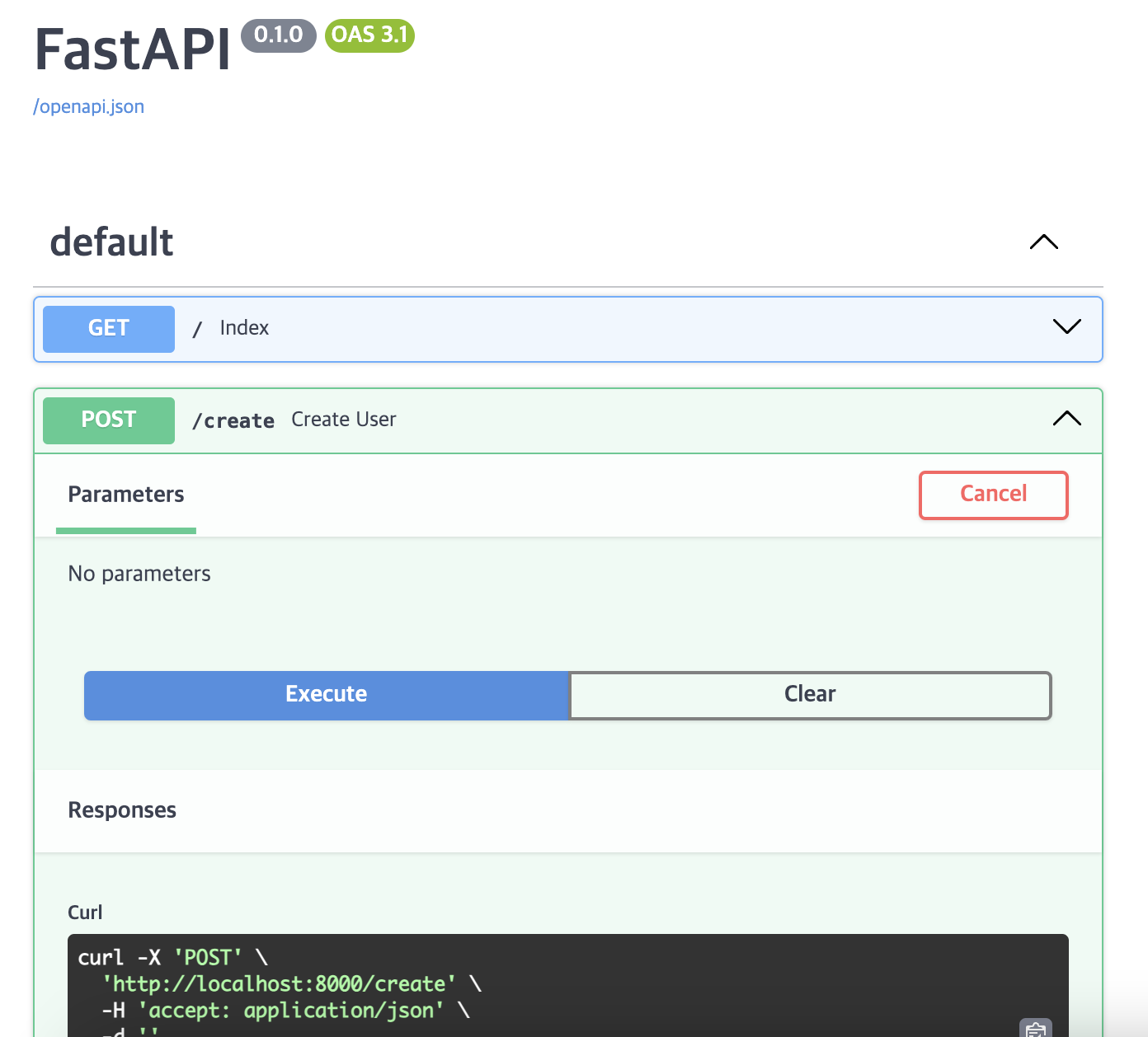The width and height of the screenshot is (1148, 1037).
Task: Select the Parameters tab
Action: coord(126,495)
